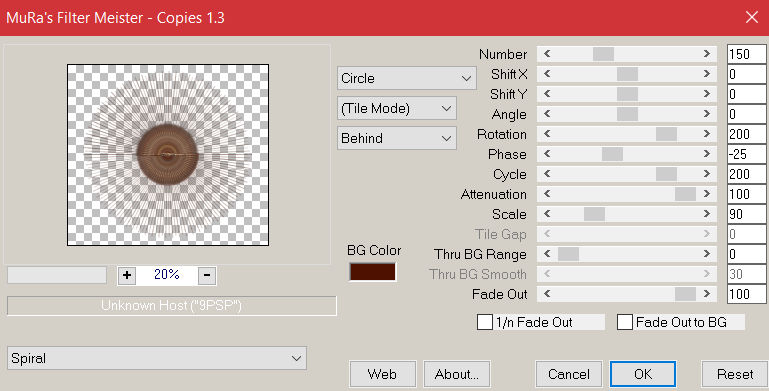The image size is (769, 391).
Task: Click the spiral preview image
Action: click(168, 155)
